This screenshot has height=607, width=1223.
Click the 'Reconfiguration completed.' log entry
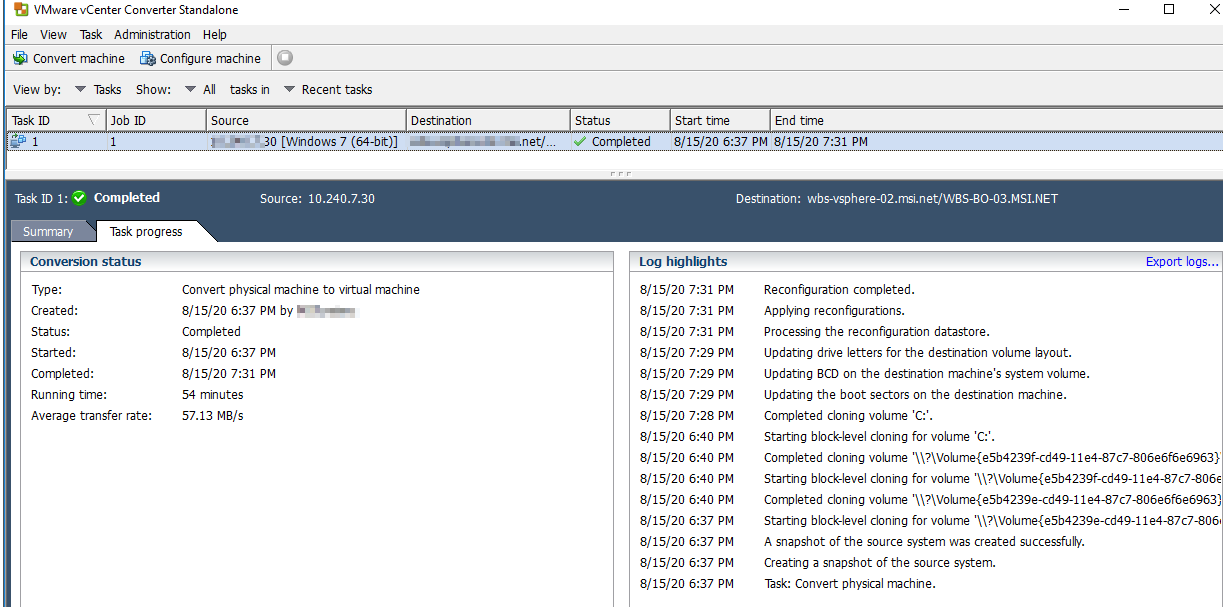(x=839, y=290)
